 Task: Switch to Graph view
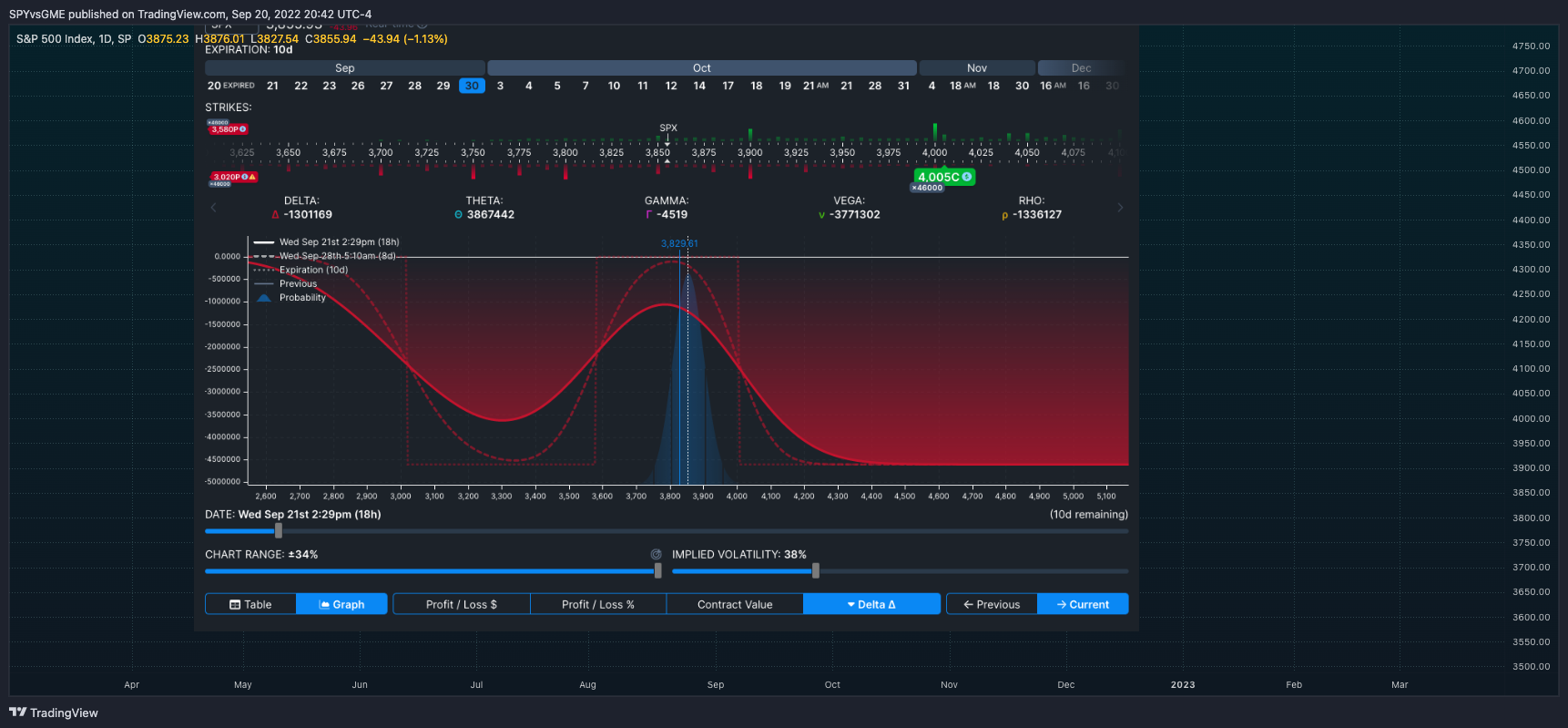[x=341, y=604]
